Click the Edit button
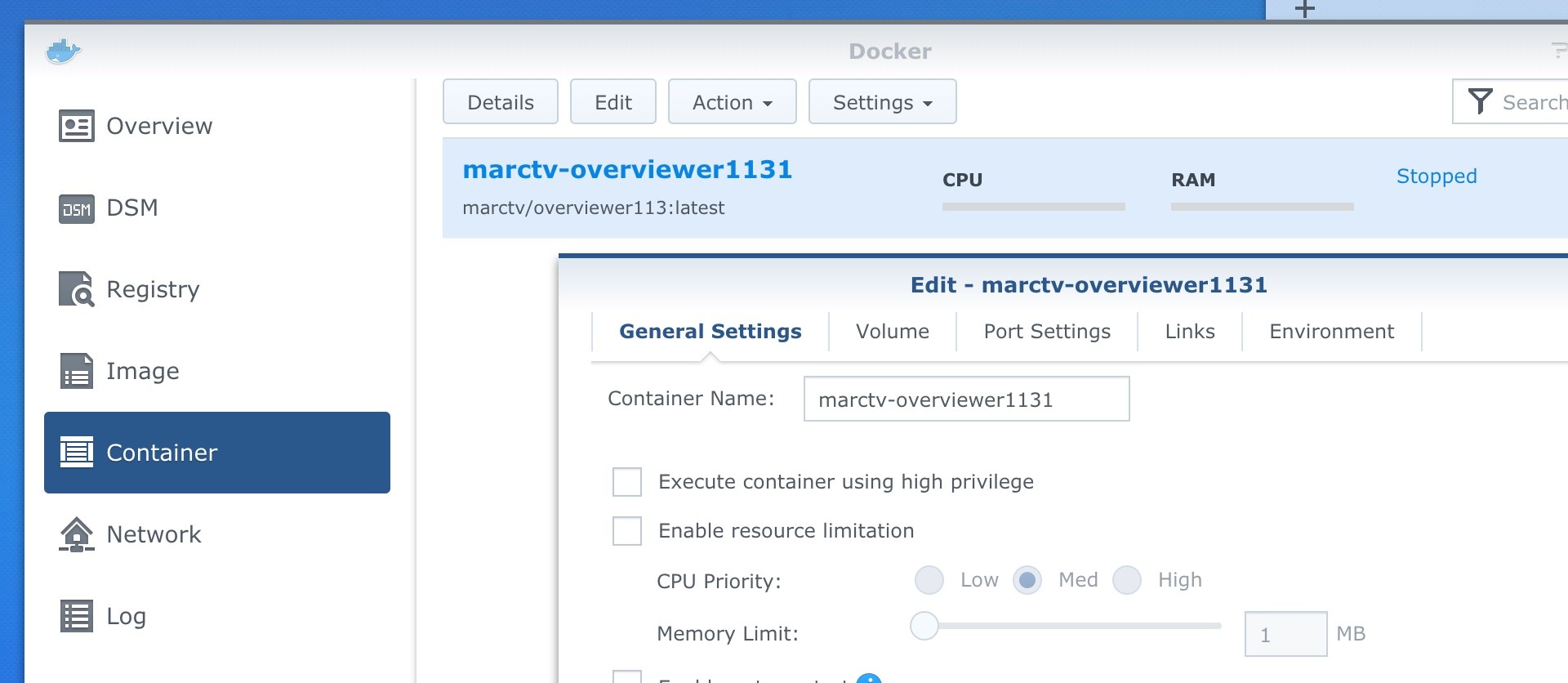Image resolution: width=1568 pixels, height=683 pixels. [613, 101]
